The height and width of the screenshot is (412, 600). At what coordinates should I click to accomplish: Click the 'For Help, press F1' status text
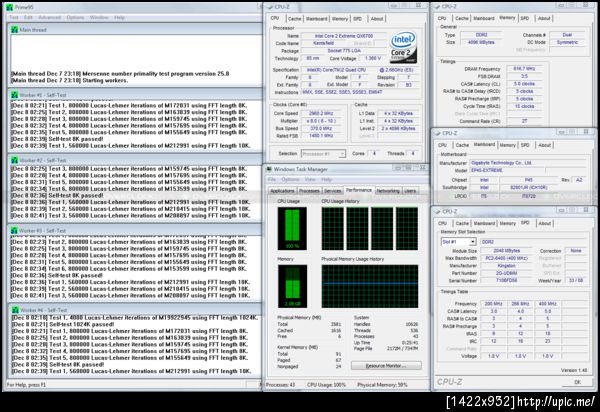click(26, 384)
